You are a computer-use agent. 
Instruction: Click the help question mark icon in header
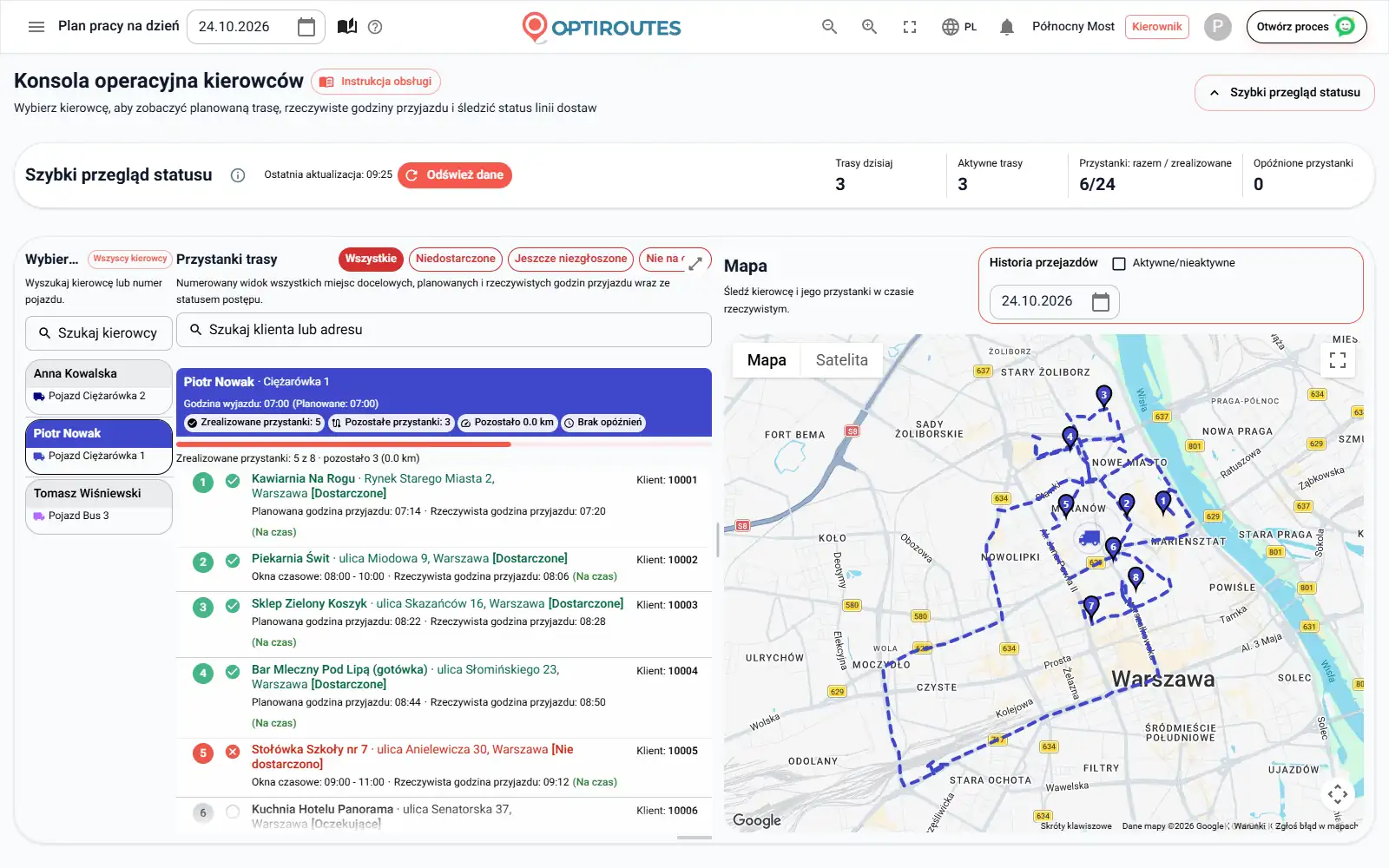pos(375,27)
